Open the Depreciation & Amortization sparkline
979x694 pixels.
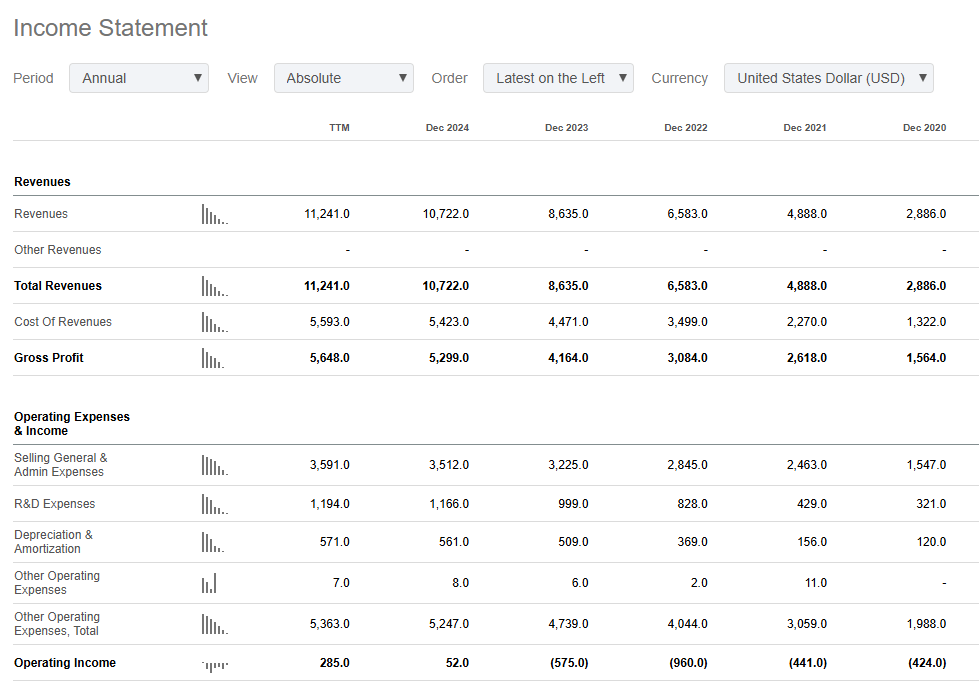pyautogui.click(x=213, y=542)
